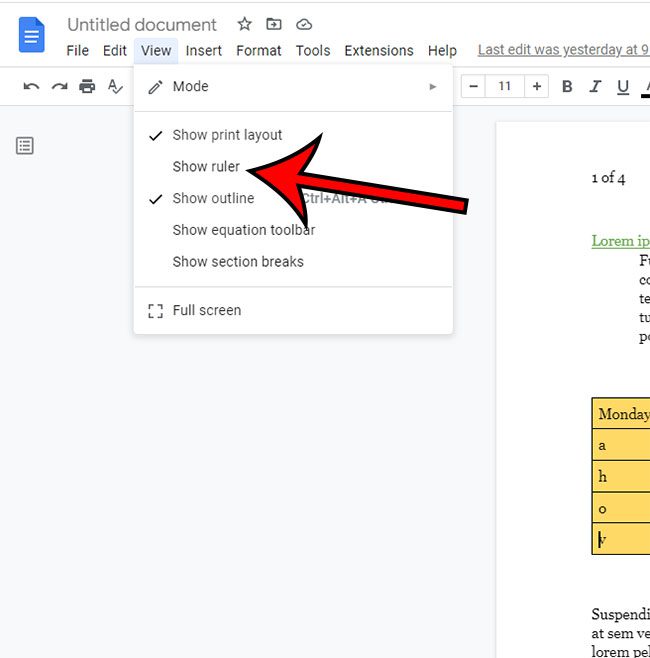
Task: Open the Insert menu
Action: click(204, 50)
